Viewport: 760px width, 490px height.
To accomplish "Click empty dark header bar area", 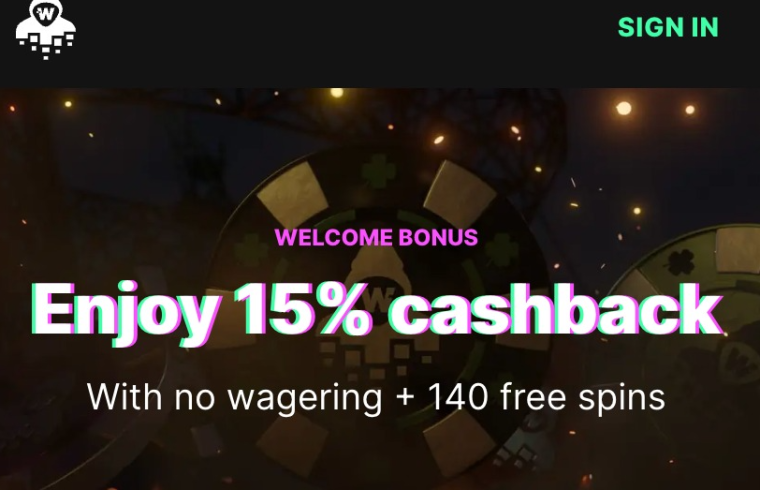I will [x=339, y=43].
